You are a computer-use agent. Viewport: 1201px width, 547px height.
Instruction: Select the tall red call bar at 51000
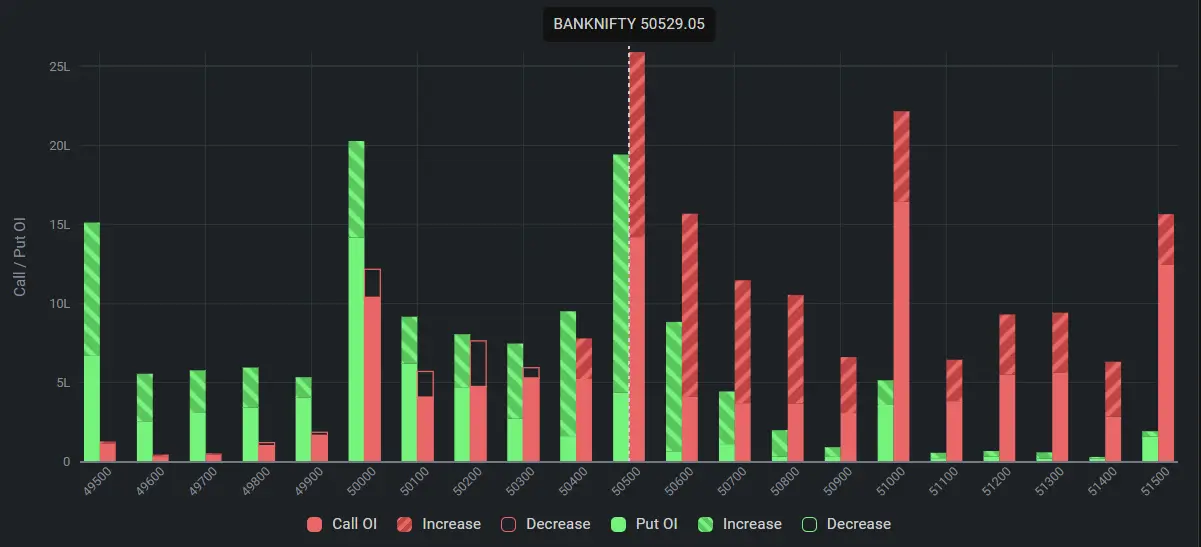click(901, 300)
